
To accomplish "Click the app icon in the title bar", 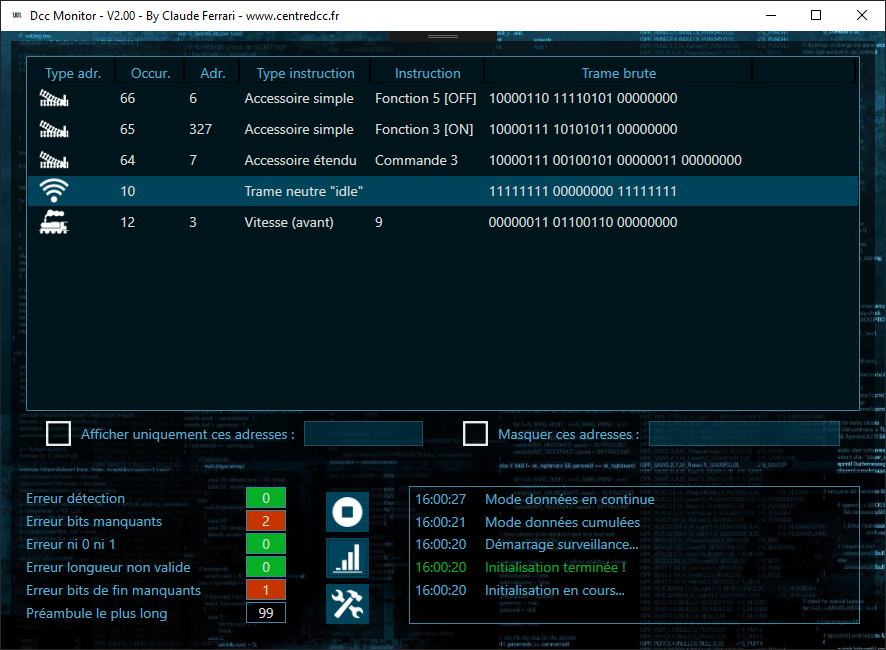I will [x=17, y=15].
